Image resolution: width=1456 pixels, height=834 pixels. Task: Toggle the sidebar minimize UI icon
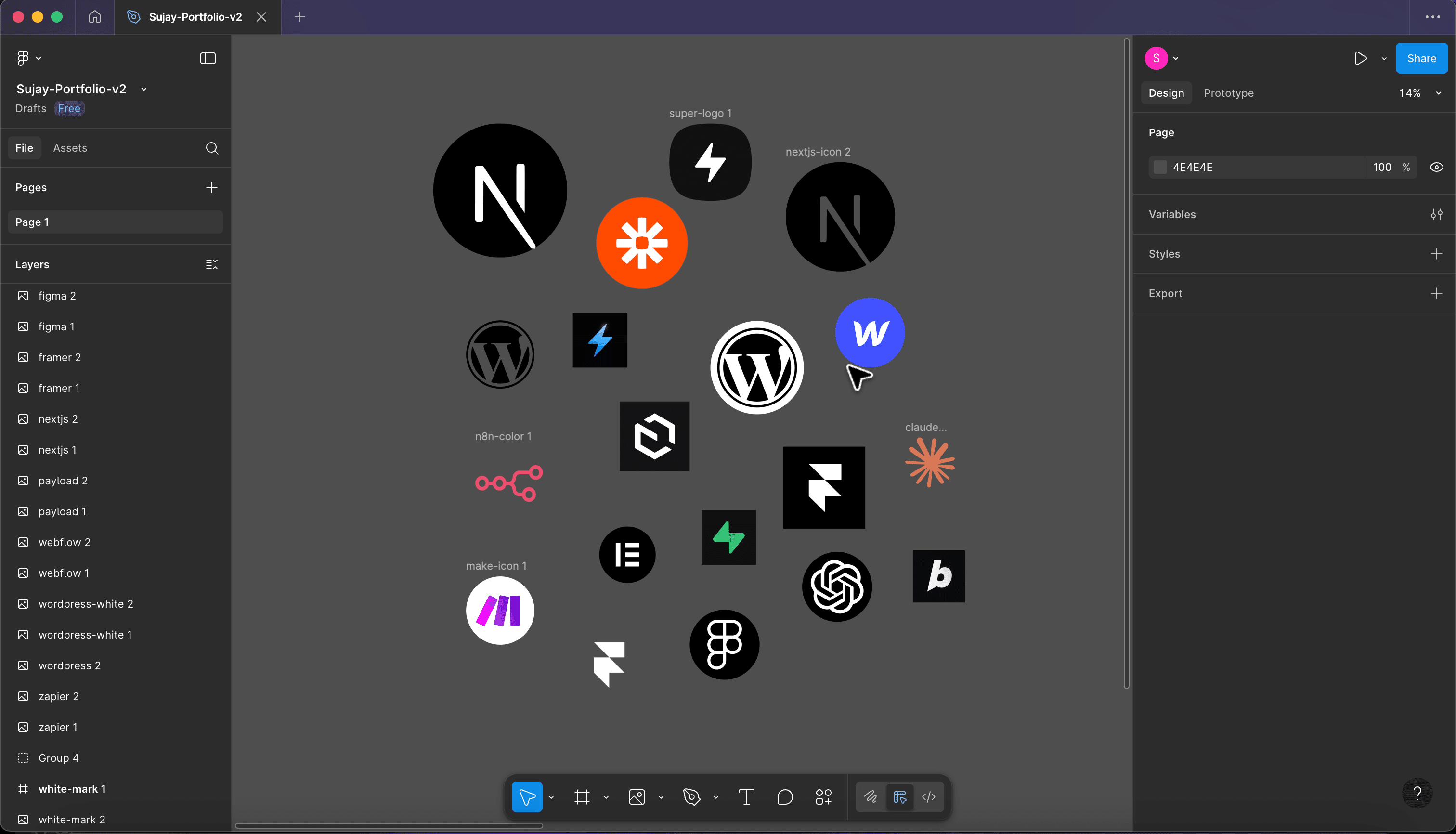coord(208,58)
